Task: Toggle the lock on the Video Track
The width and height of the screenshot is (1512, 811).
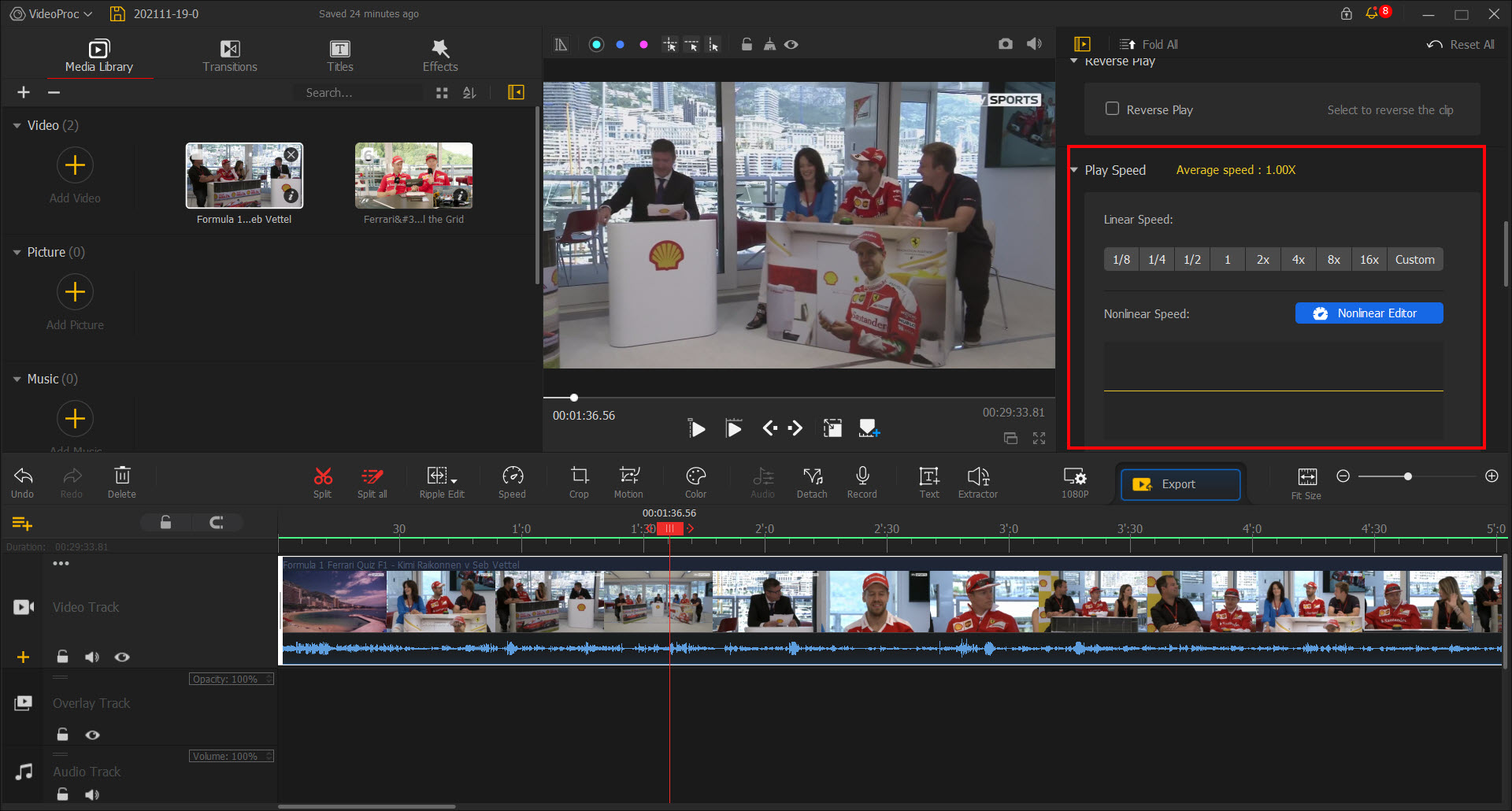Action: tap(62, 656)
